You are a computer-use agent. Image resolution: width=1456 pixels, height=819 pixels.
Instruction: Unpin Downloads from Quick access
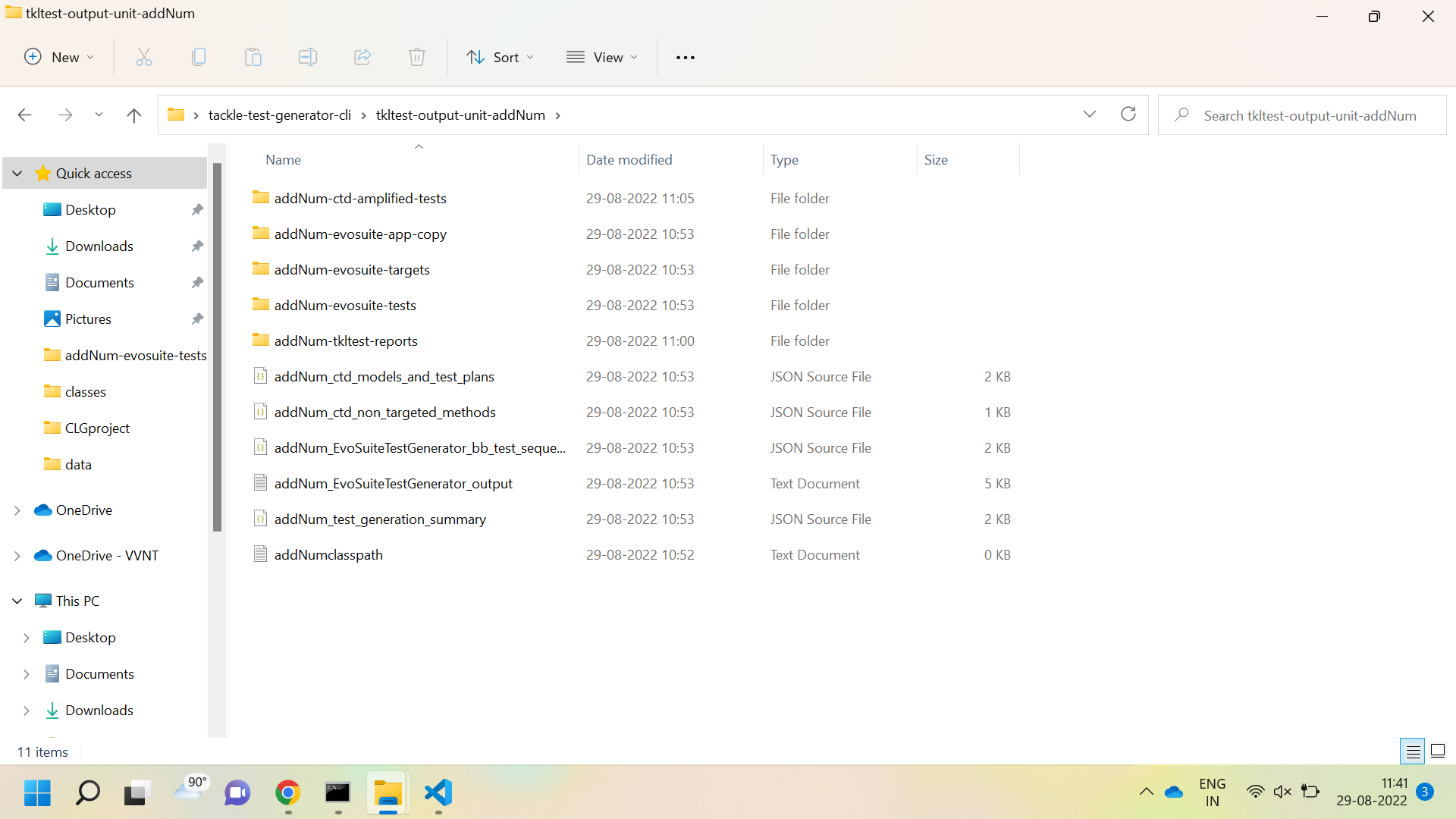tap(196, 246)
